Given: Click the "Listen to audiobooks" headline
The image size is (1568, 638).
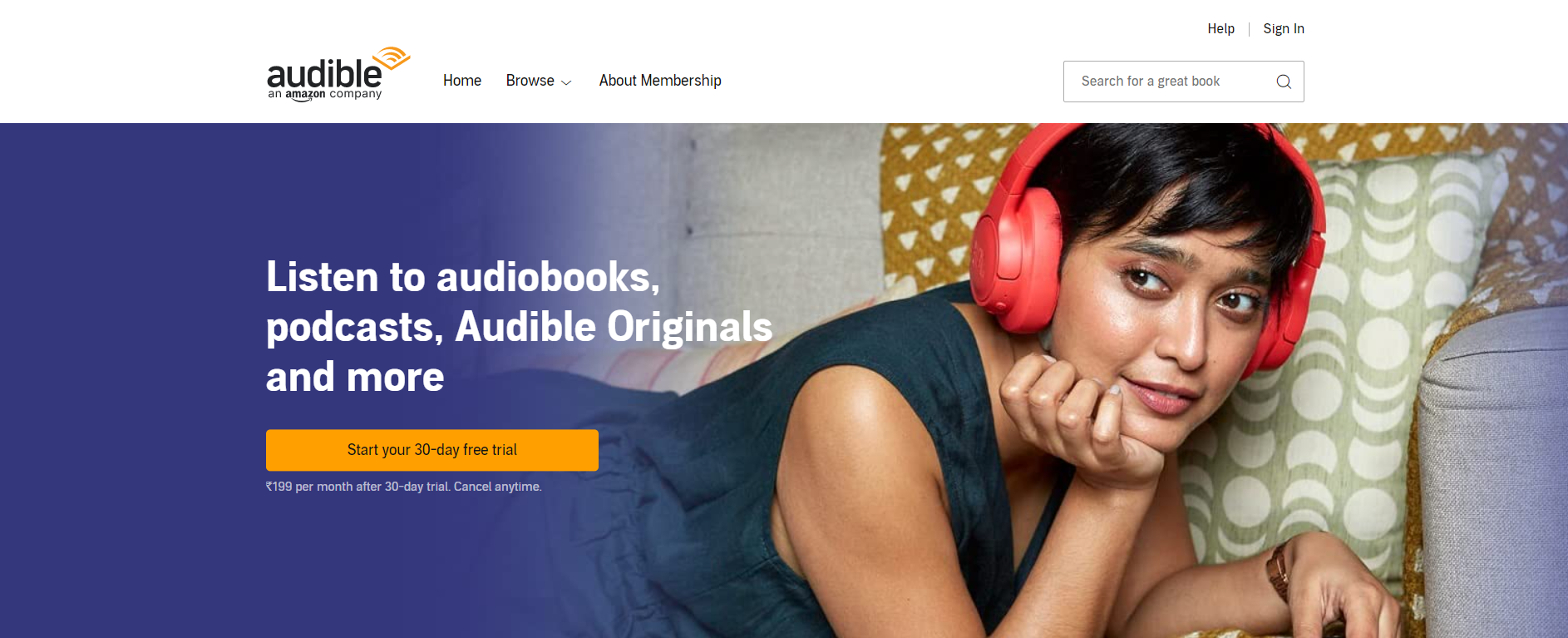Looking at the screenshot, I should pos(463,277).
